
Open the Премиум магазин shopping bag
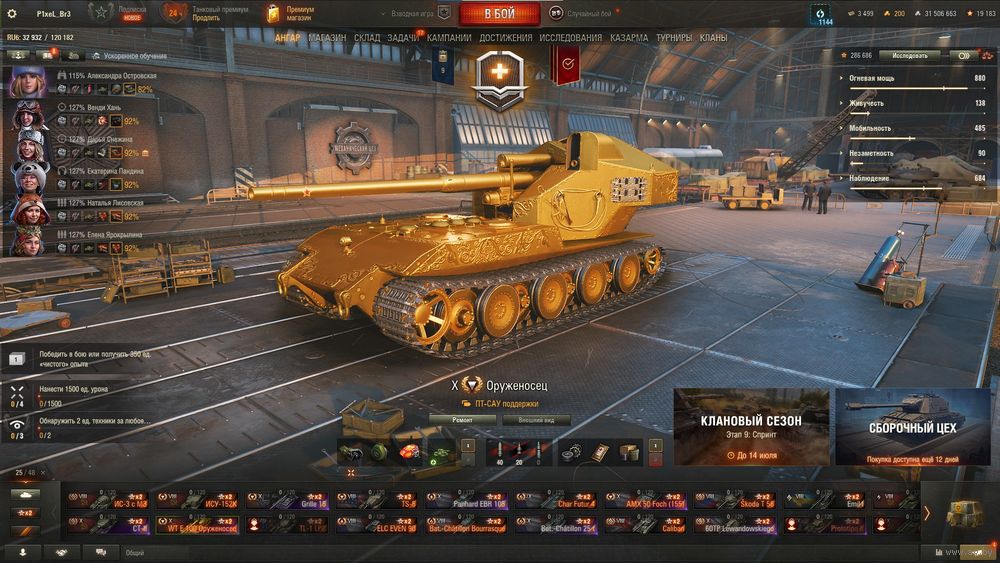point(273,13)
